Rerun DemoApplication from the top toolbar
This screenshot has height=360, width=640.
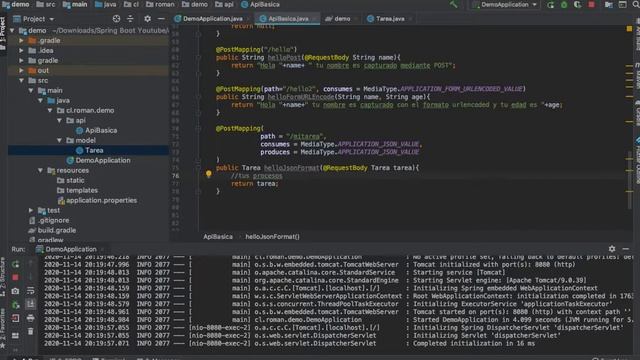(551, 5)
